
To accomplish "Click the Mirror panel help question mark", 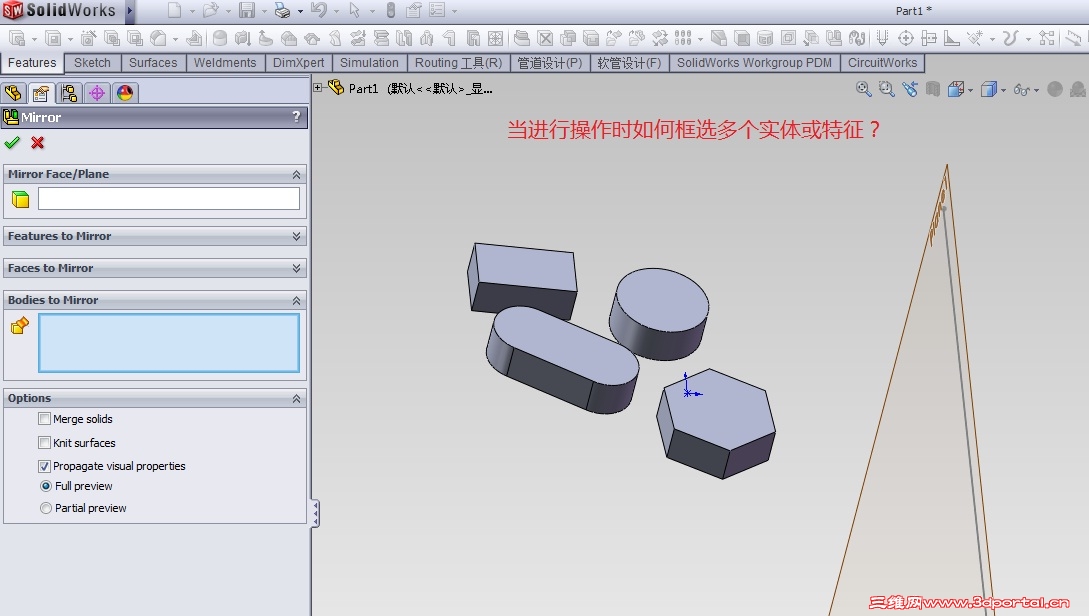I will (297, 117).
